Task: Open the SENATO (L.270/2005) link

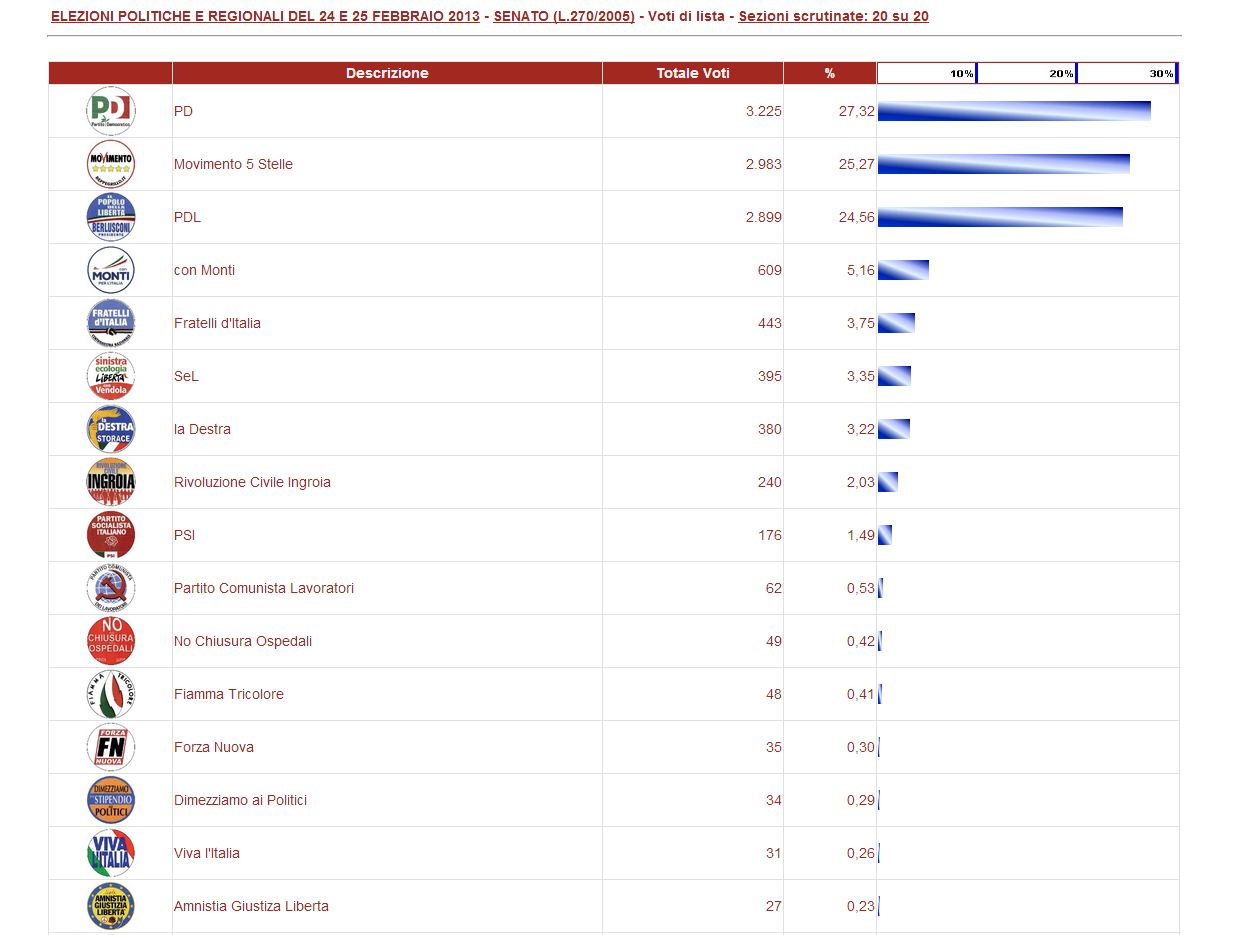Action: point(564,17)
